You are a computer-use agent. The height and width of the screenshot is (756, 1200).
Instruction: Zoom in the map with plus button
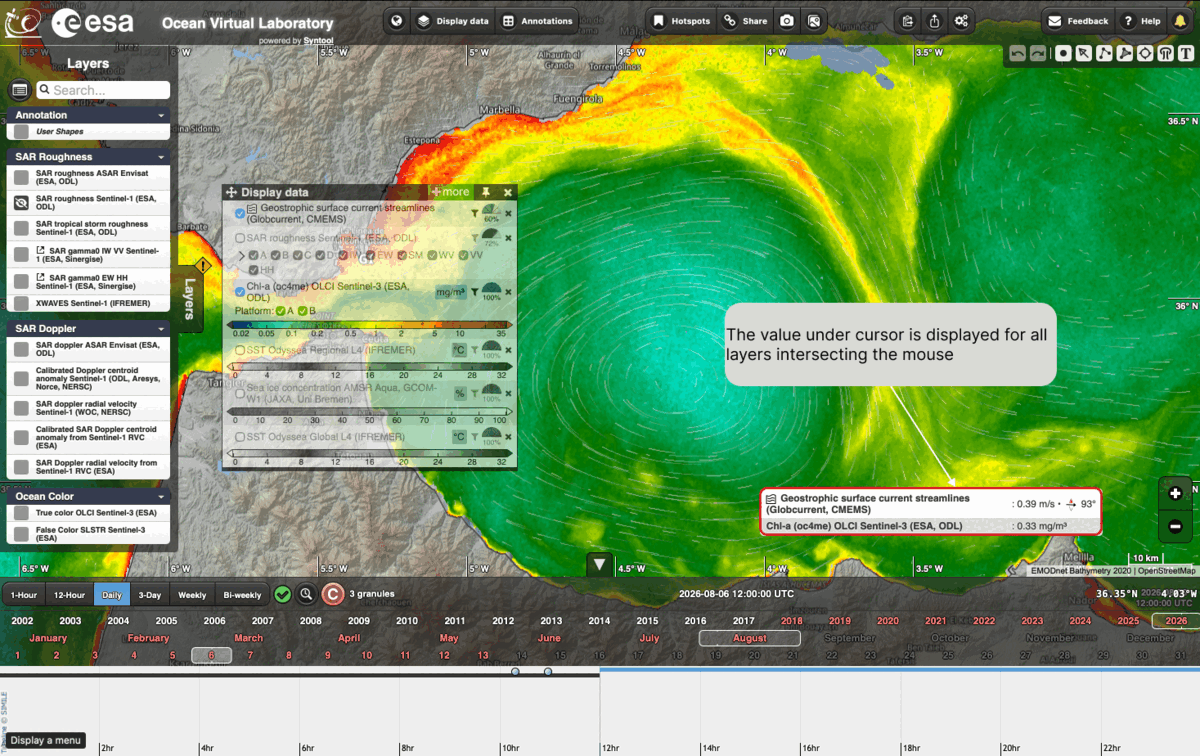pyautogui.click(x=1175, y=493)
